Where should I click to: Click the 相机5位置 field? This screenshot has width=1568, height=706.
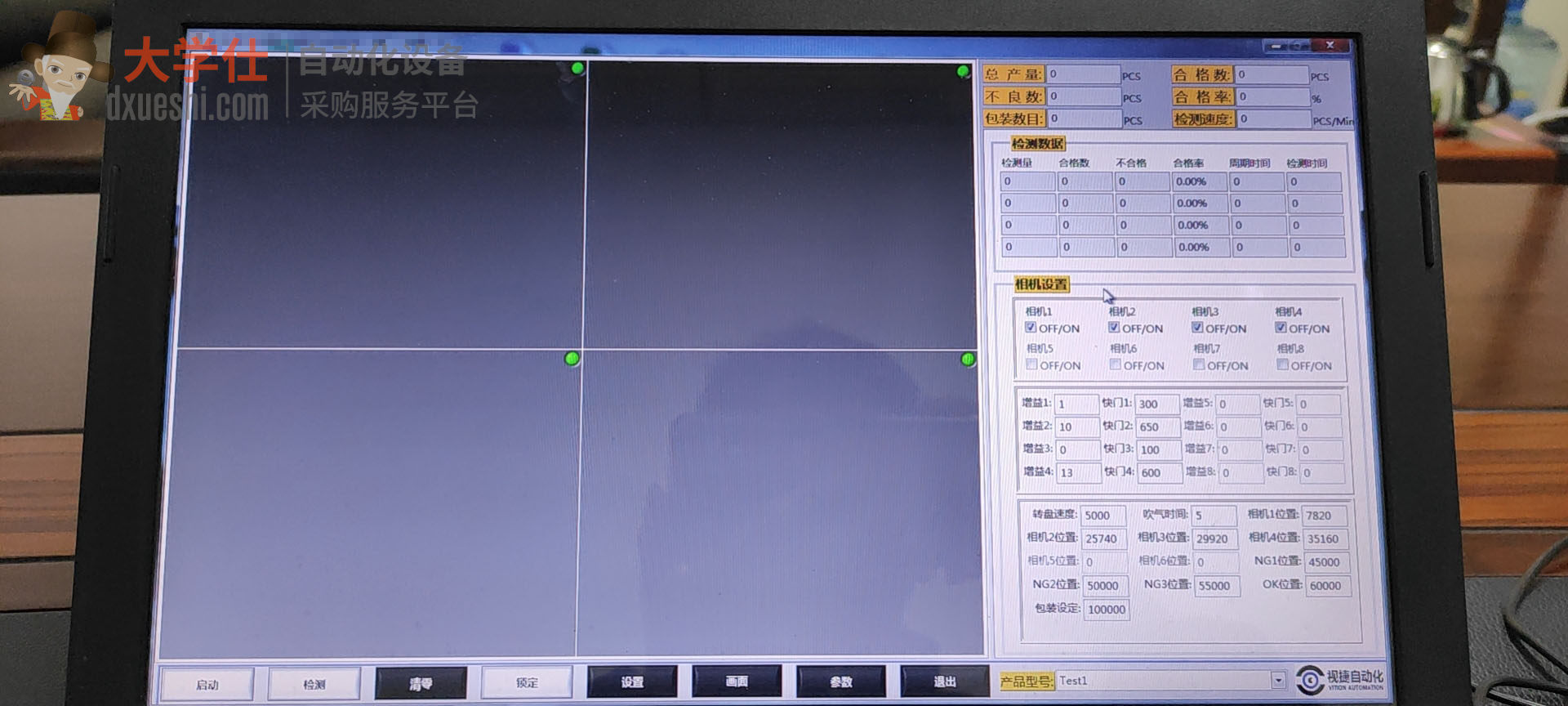pyautogui.click(x=1106, y=562)
